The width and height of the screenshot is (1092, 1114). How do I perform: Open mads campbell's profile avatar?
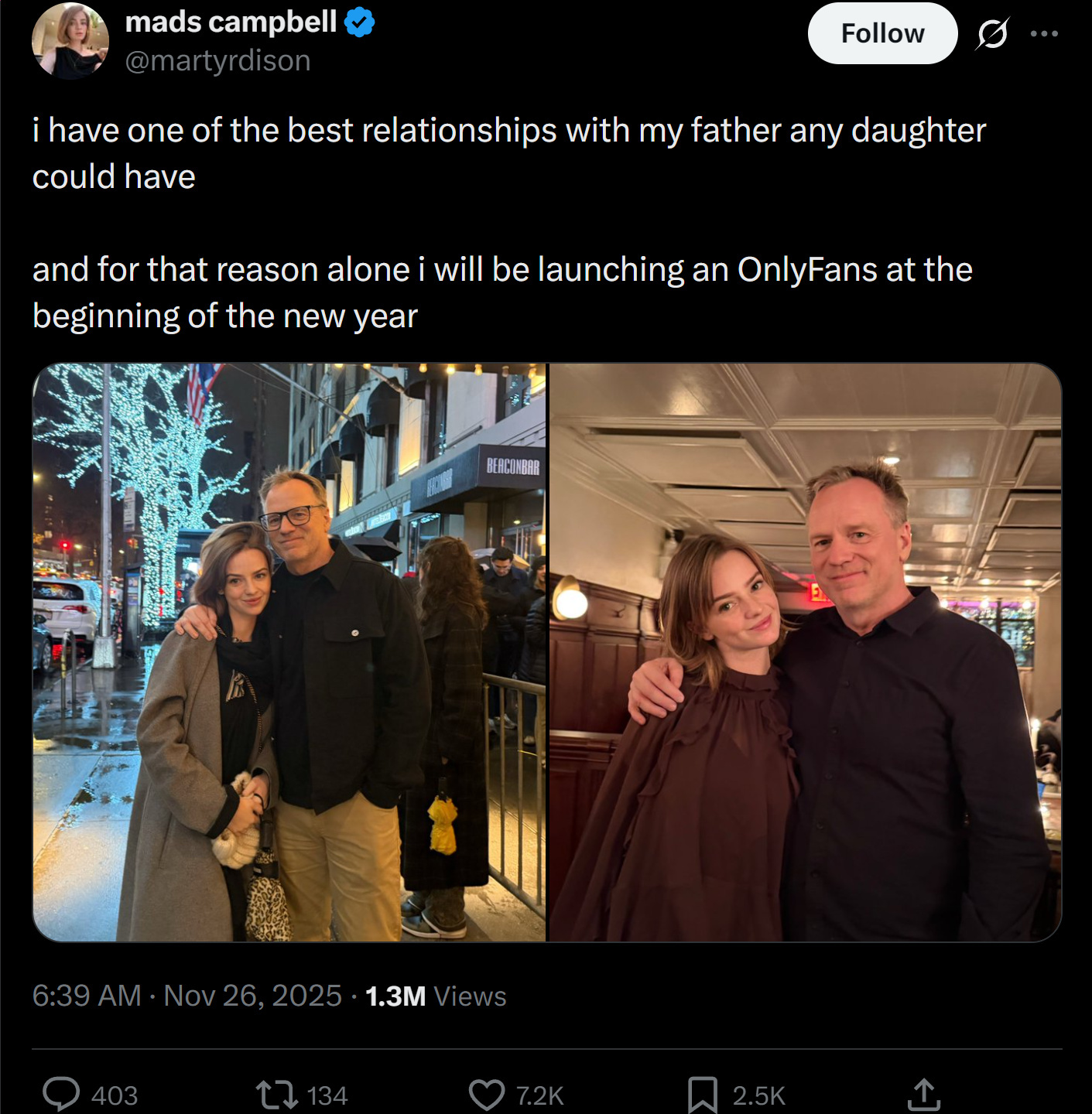pyautogui.click(x=70, y=40)
